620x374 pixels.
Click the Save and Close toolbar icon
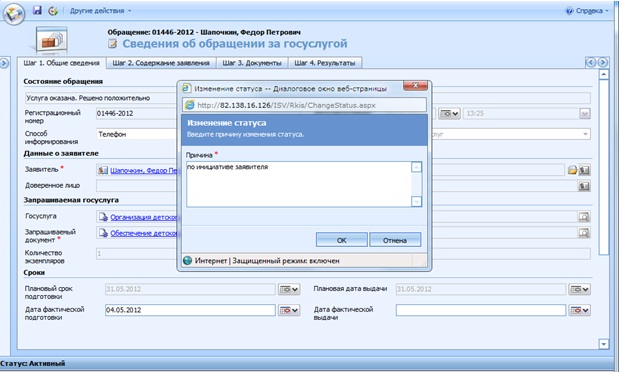53,11
